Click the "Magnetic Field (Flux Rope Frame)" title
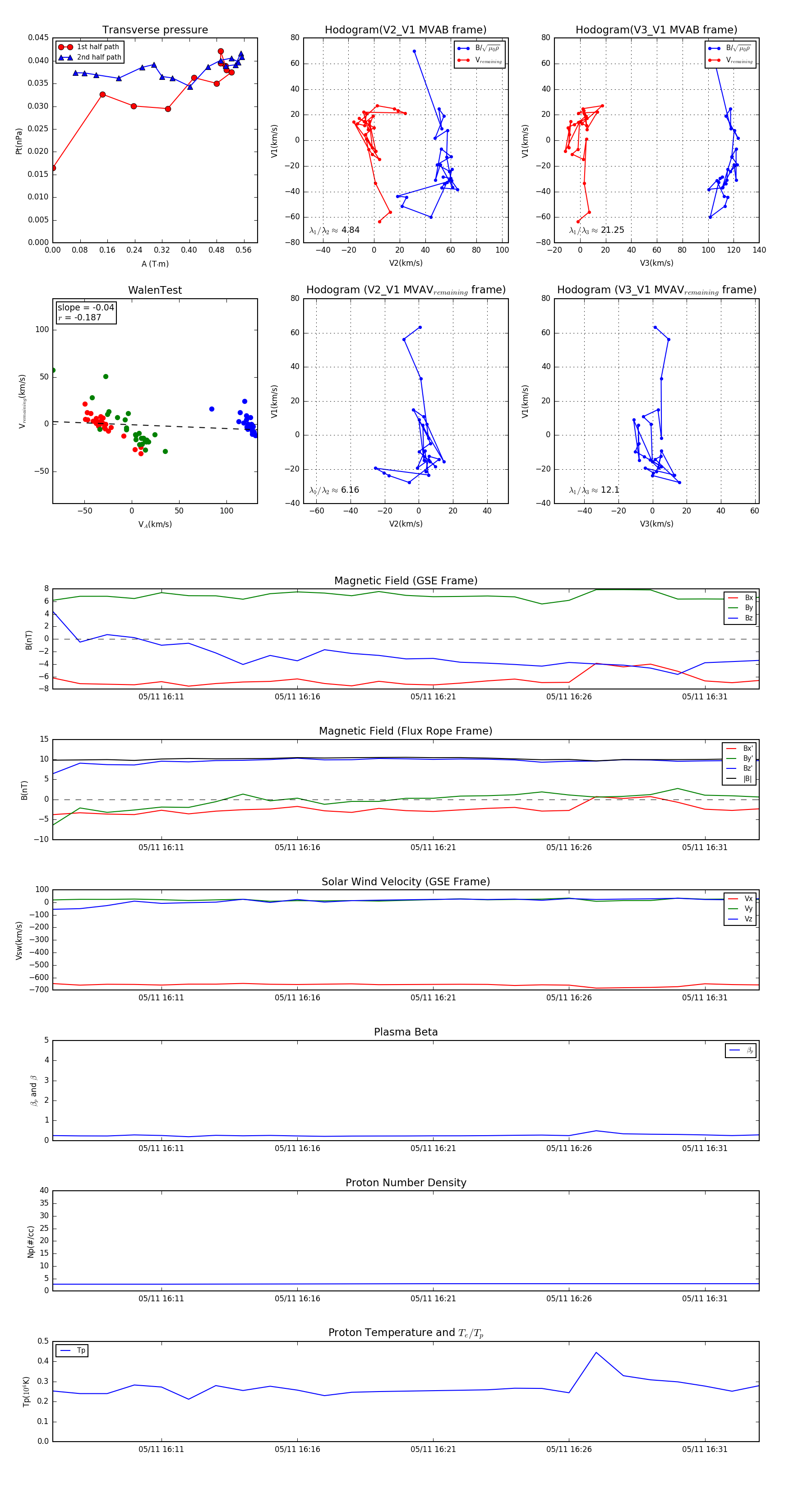 click(406, 731)
